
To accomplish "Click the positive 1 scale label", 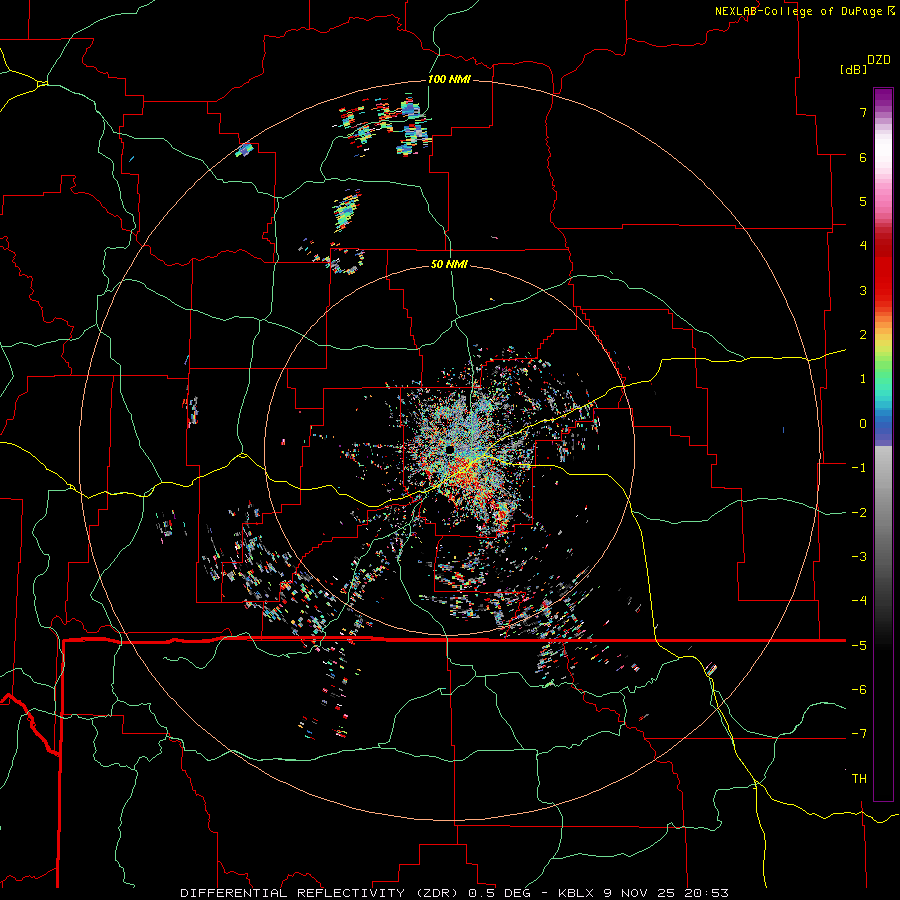I will (x=863, y=379).
